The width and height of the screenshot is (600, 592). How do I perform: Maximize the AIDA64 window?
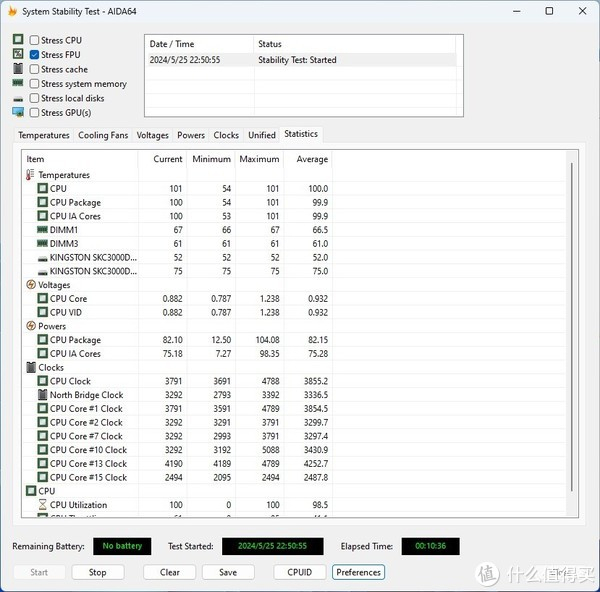click(x=549, y=11)
